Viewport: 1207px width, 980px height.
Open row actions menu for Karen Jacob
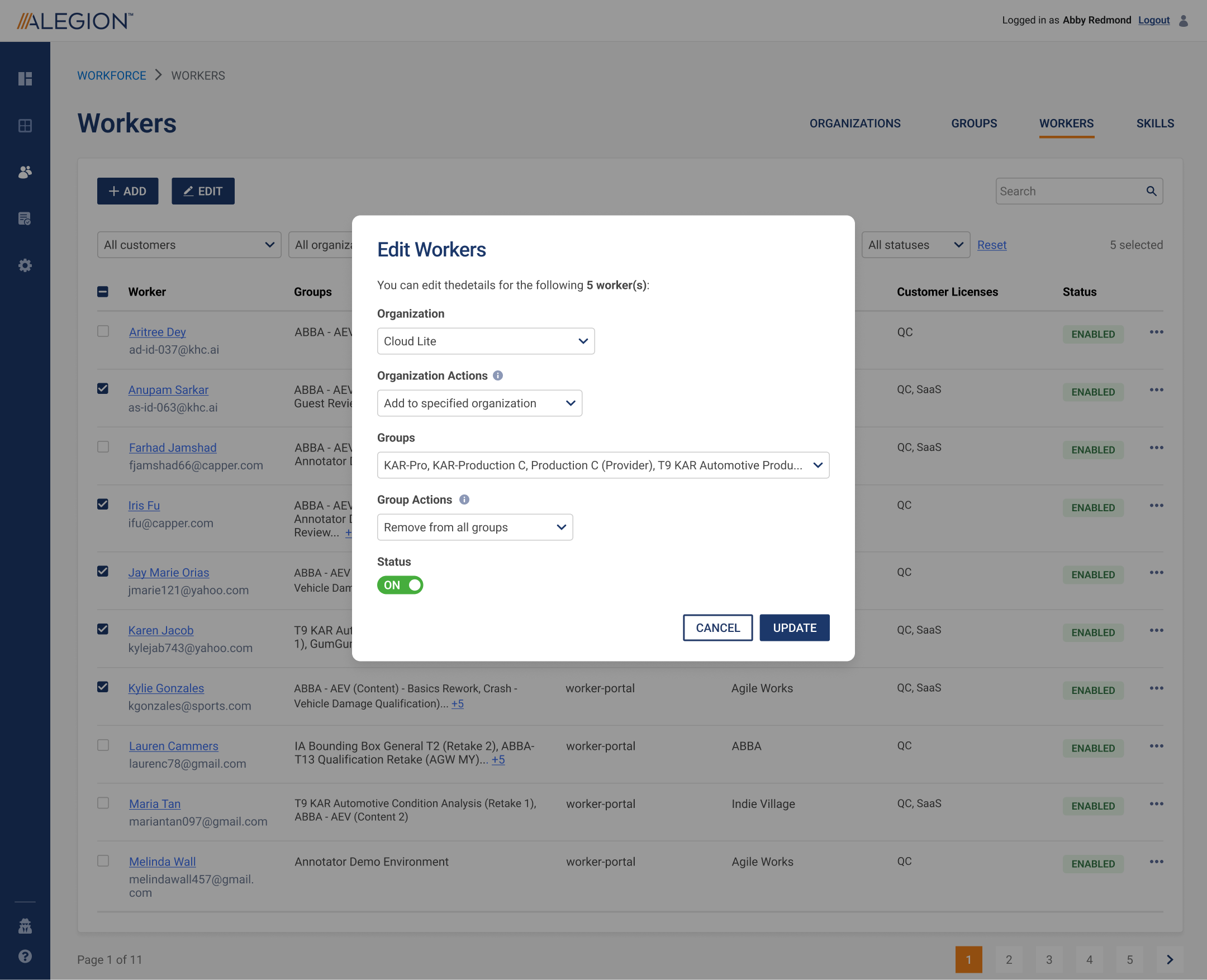click(x=1156, y=630)
